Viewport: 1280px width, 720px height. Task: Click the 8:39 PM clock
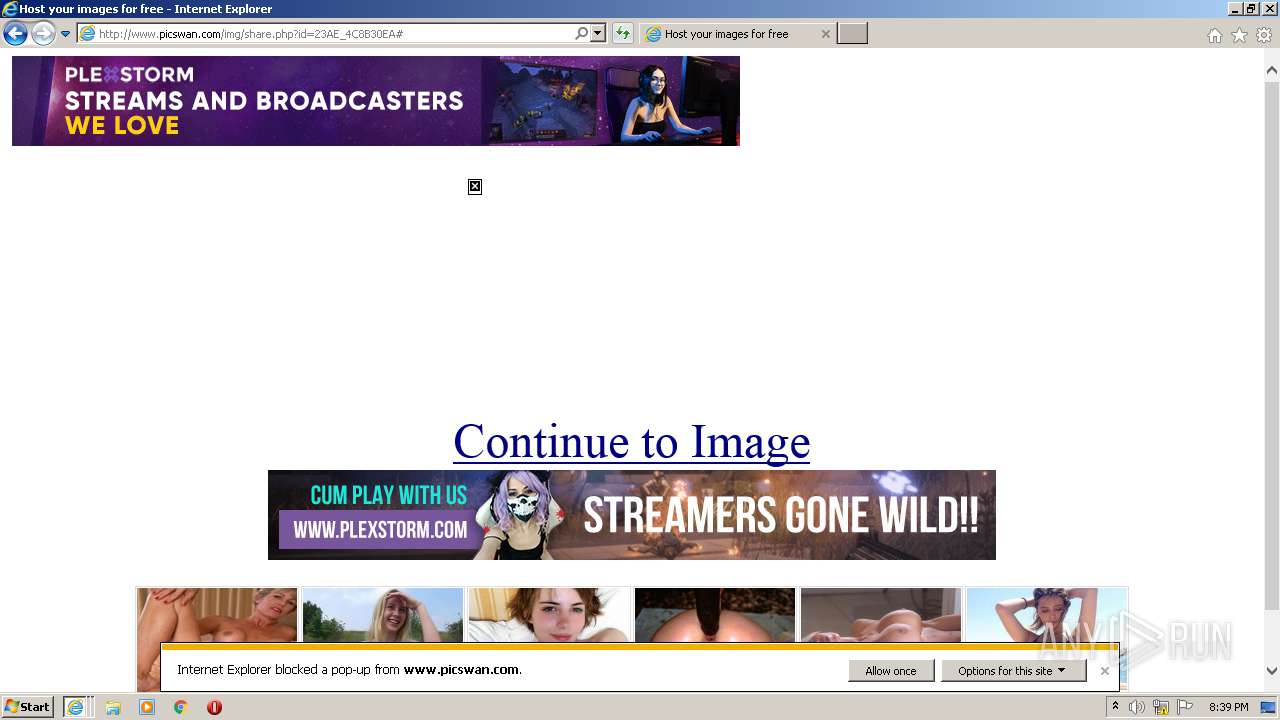click(1228, 707)
